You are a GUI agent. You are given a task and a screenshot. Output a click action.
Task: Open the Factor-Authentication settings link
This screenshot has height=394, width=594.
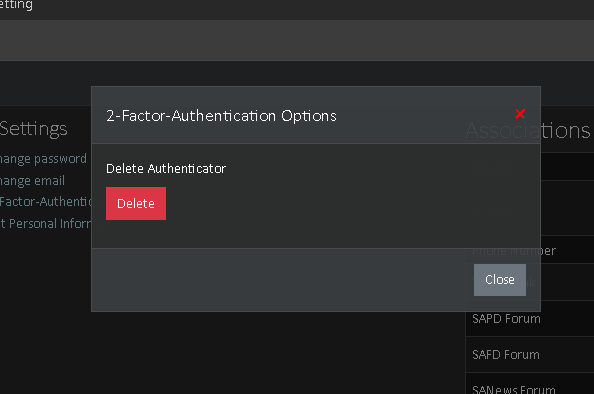(45, 202)
